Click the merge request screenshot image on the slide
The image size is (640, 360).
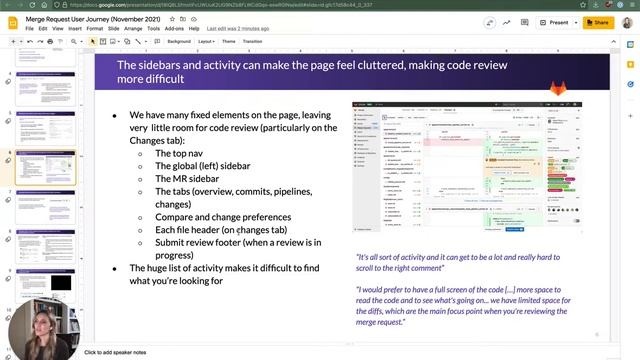click(467, 167)
